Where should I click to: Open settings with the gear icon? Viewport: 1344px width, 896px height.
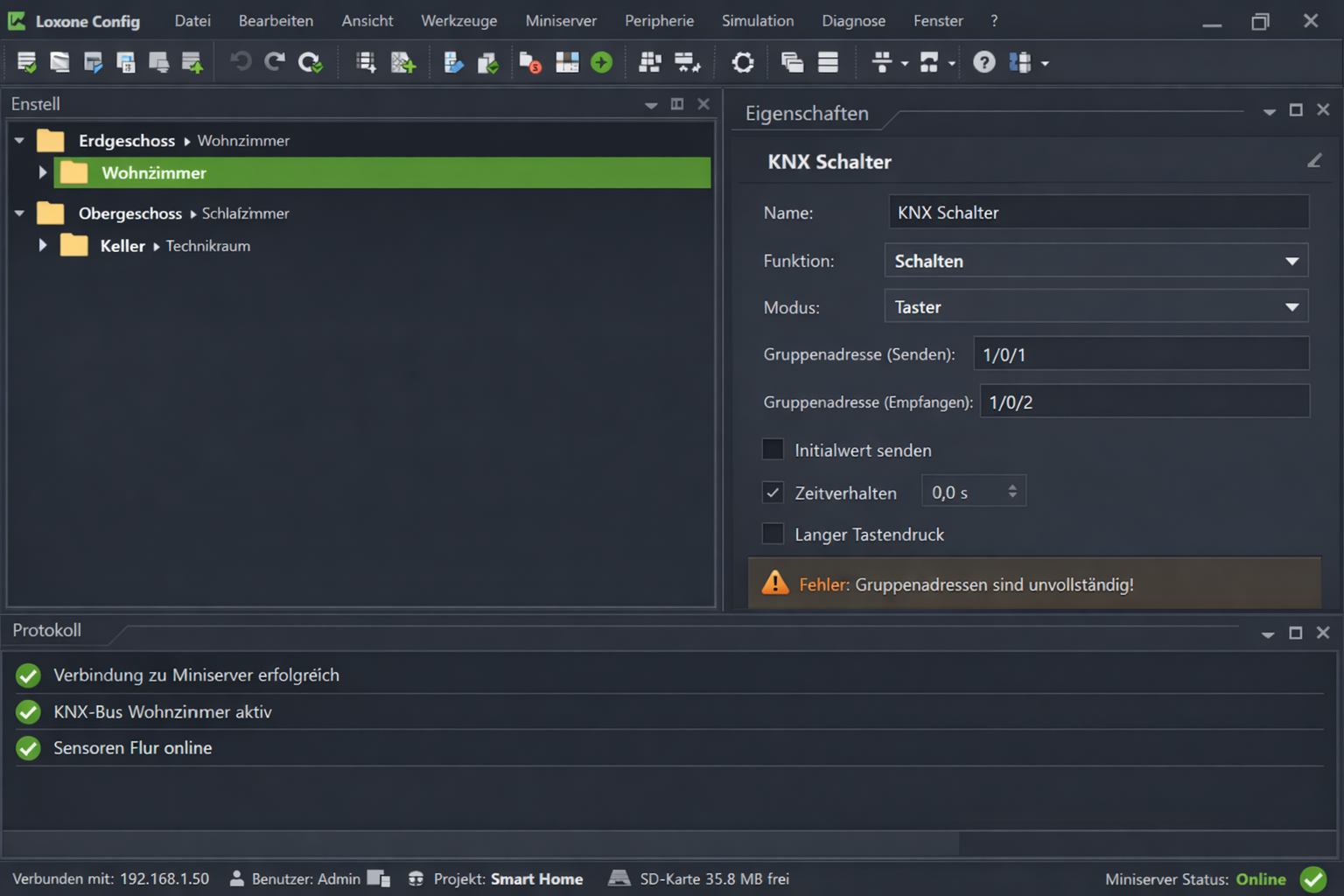743,62
